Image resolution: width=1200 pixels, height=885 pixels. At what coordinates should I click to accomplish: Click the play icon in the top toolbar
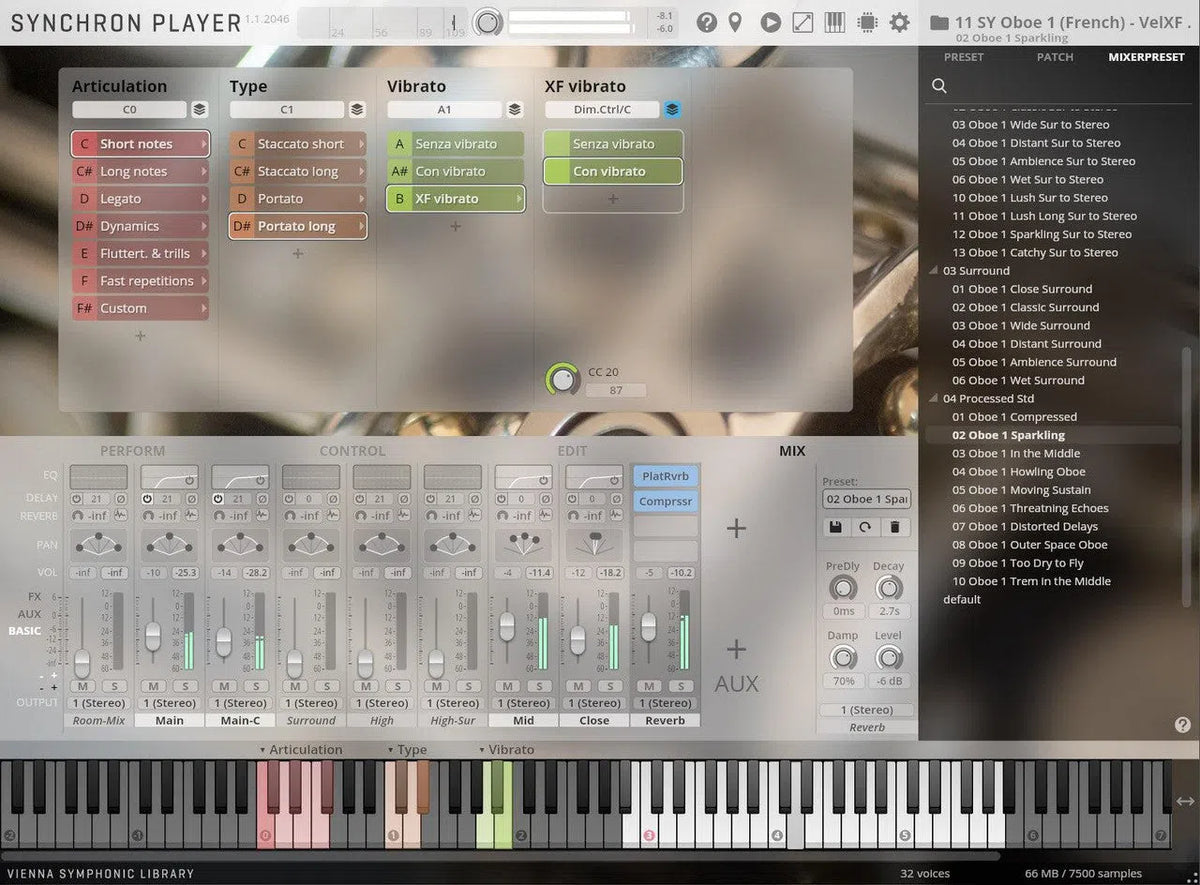770,21
